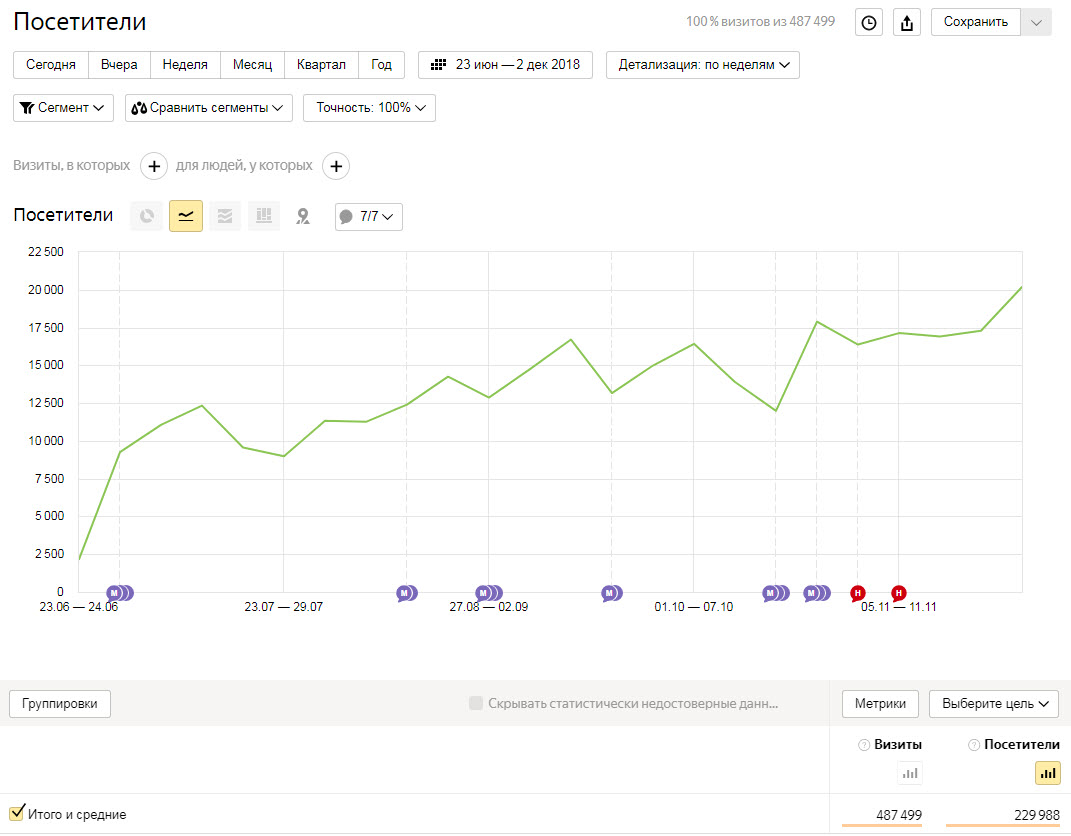This screenshot has height=836, width=1071.
Task: Click the x-axis label 23.07 — 29.07
Action: (283, 607)
